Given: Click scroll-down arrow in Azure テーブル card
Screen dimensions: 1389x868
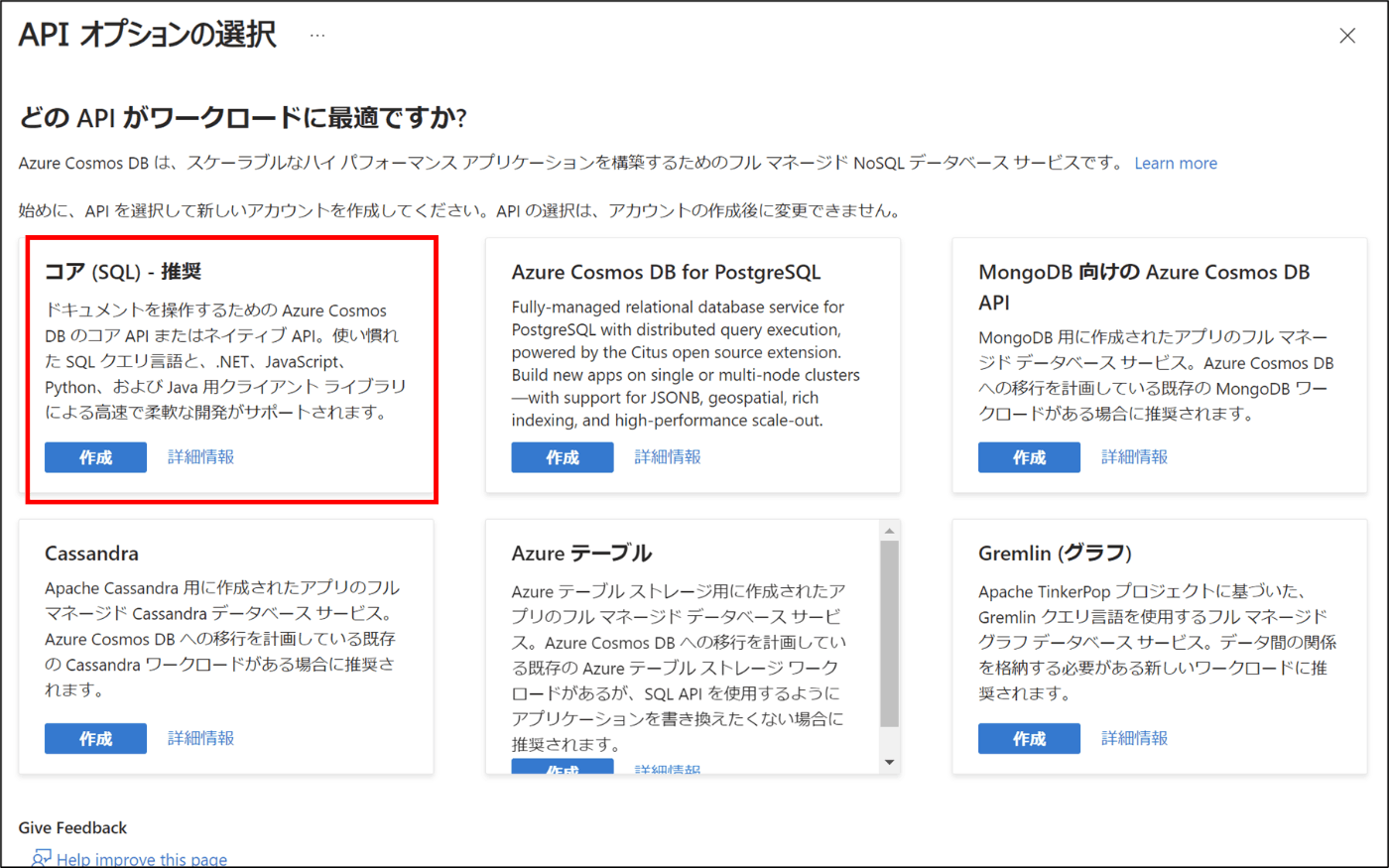Looking at the screenshot, I should [889, 763].
